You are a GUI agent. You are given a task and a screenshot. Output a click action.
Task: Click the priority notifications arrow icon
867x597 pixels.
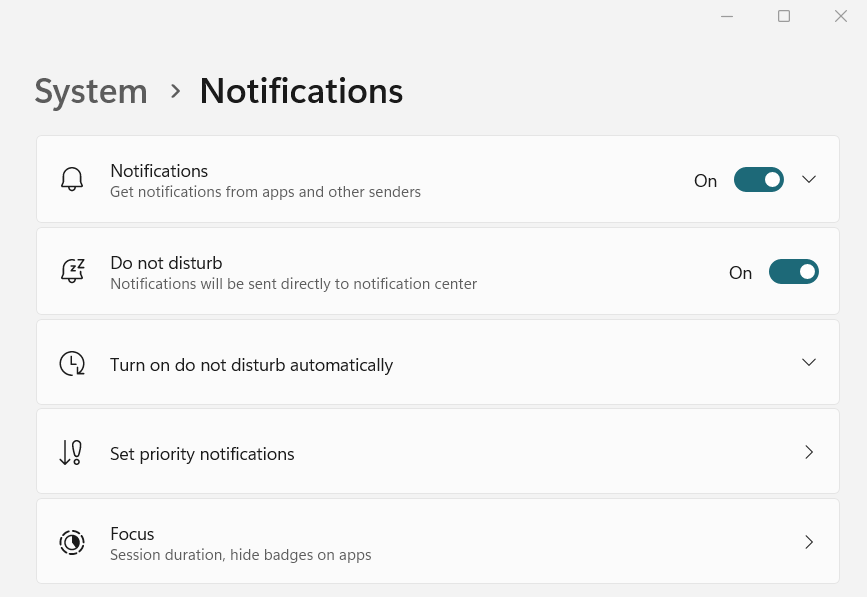pyautogui.click(x=70, y=453)
